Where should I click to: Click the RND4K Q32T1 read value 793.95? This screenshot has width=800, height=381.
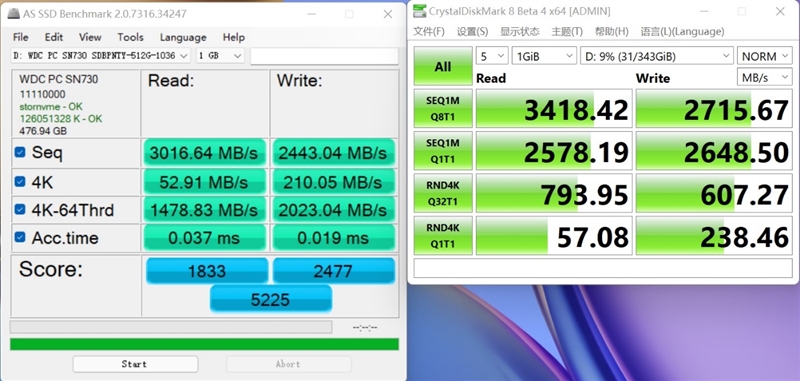(x=554, y=193)
